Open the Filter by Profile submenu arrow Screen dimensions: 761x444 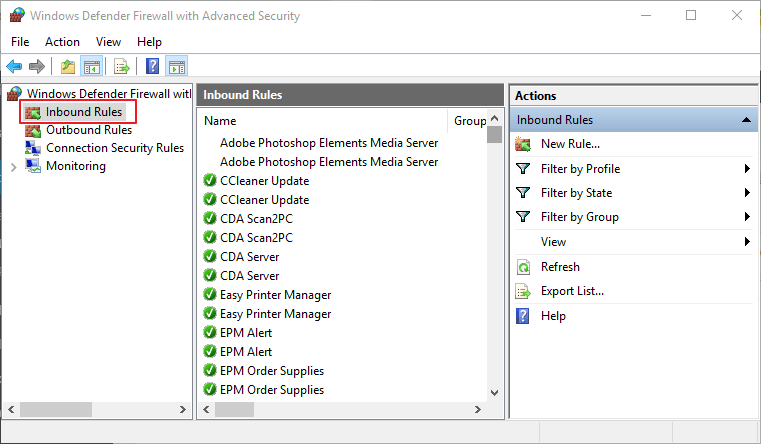tap(747, 169)
